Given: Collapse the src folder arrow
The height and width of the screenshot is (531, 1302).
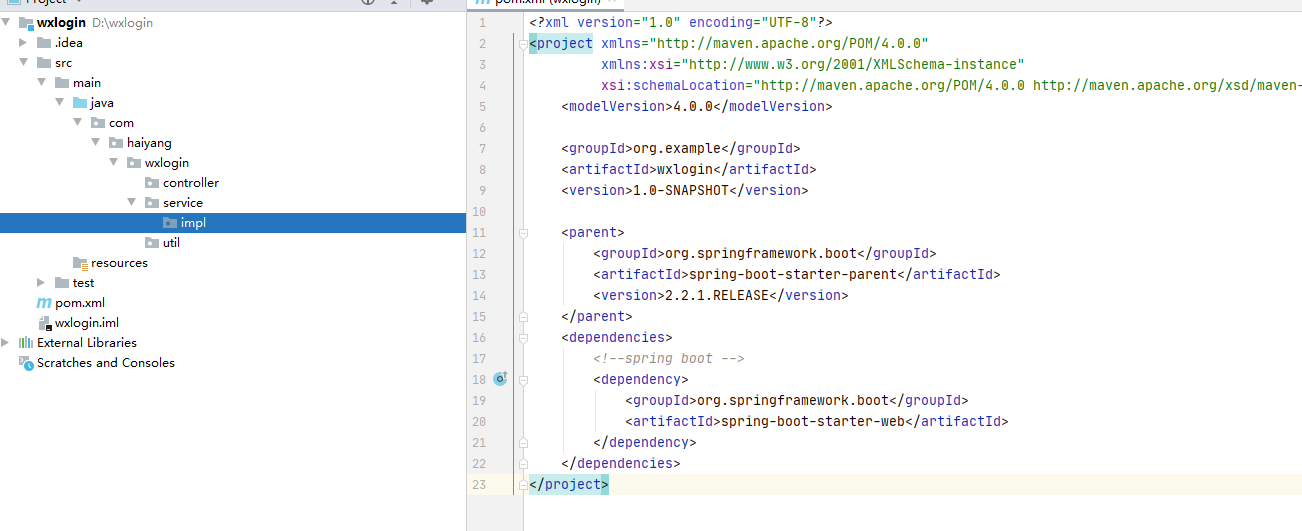Looking at the screenshot, I should coord(23,63).
